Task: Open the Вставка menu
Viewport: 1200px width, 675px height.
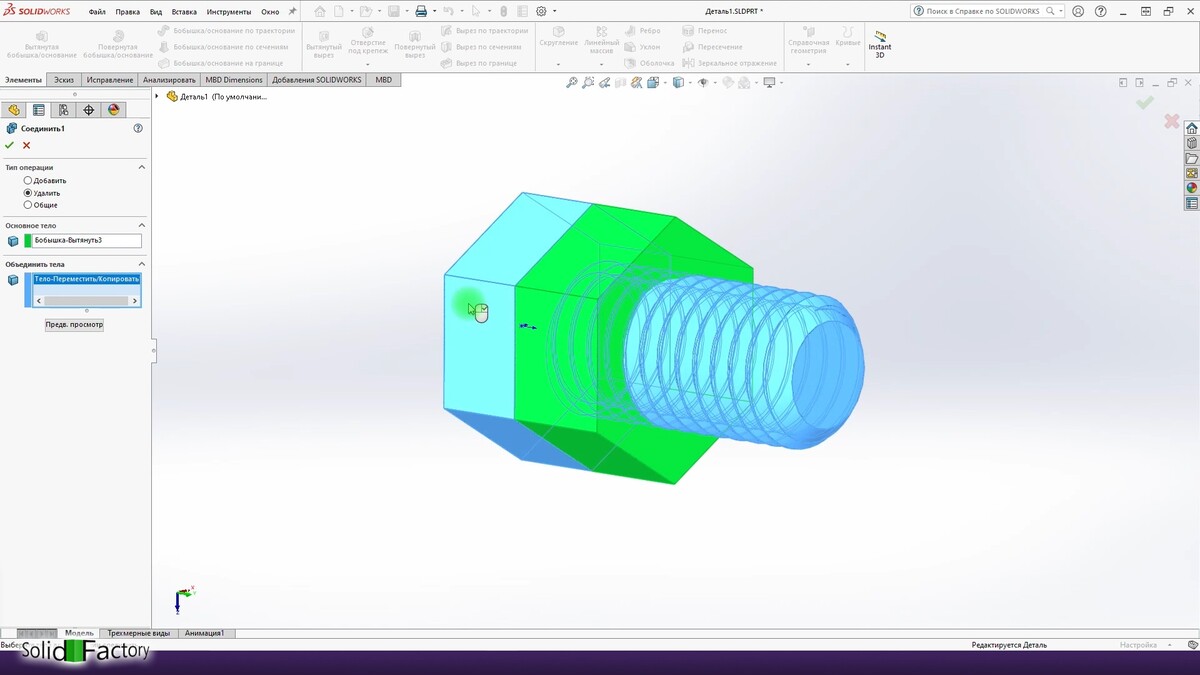Action: pos(184,12)
